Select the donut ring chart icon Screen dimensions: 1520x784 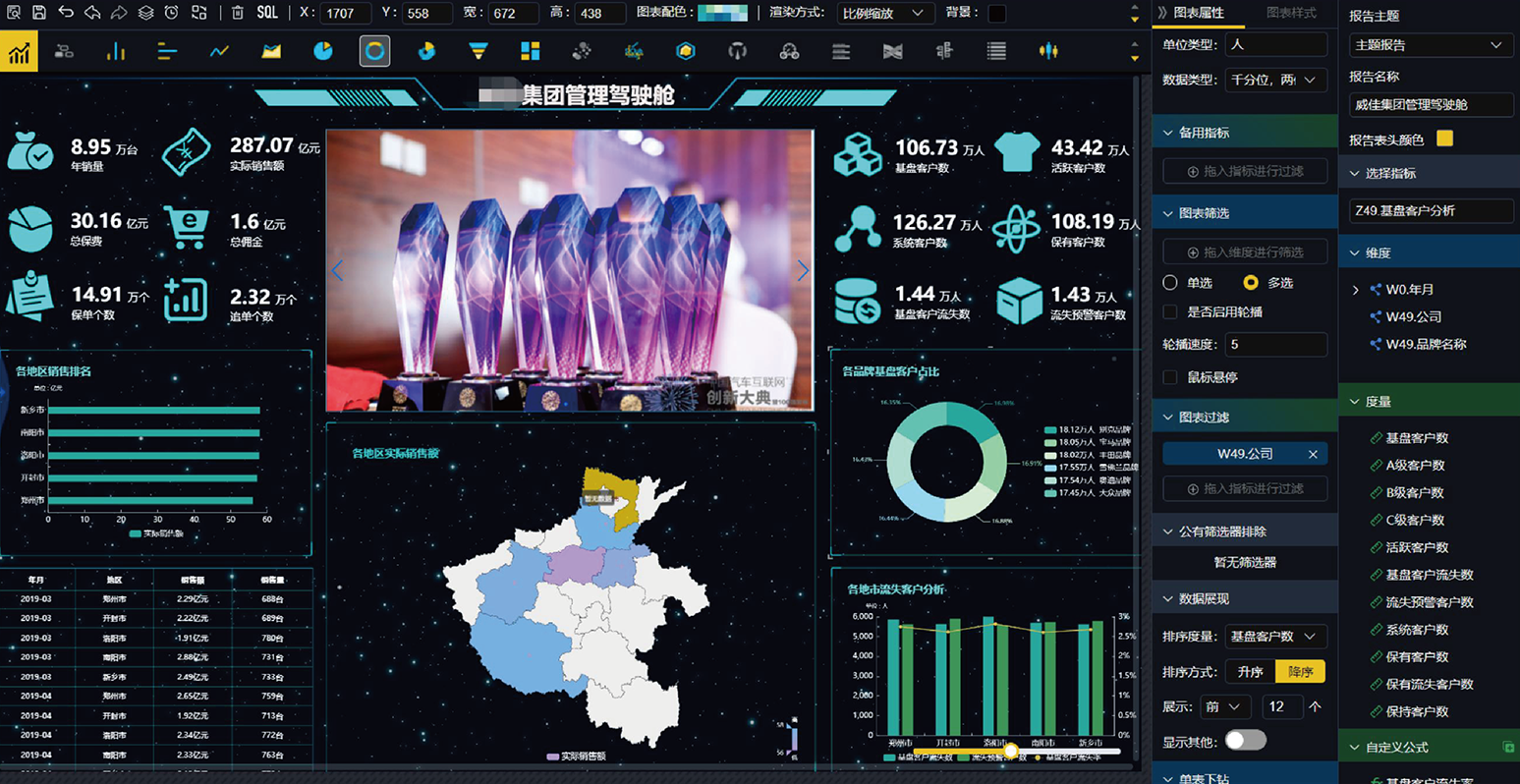(x=374, y=51)
